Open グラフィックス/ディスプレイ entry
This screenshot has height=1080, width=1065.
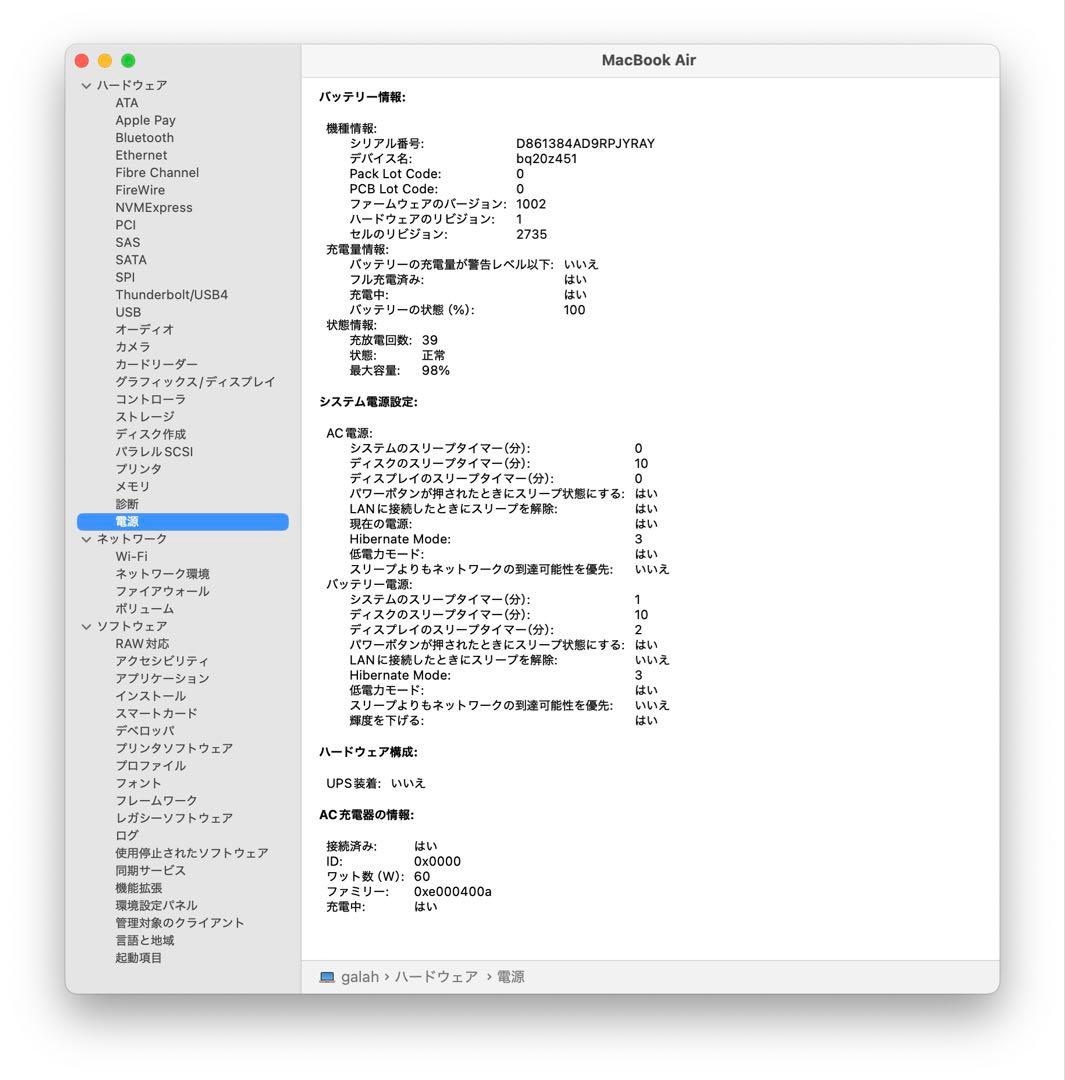click(195, 382)
